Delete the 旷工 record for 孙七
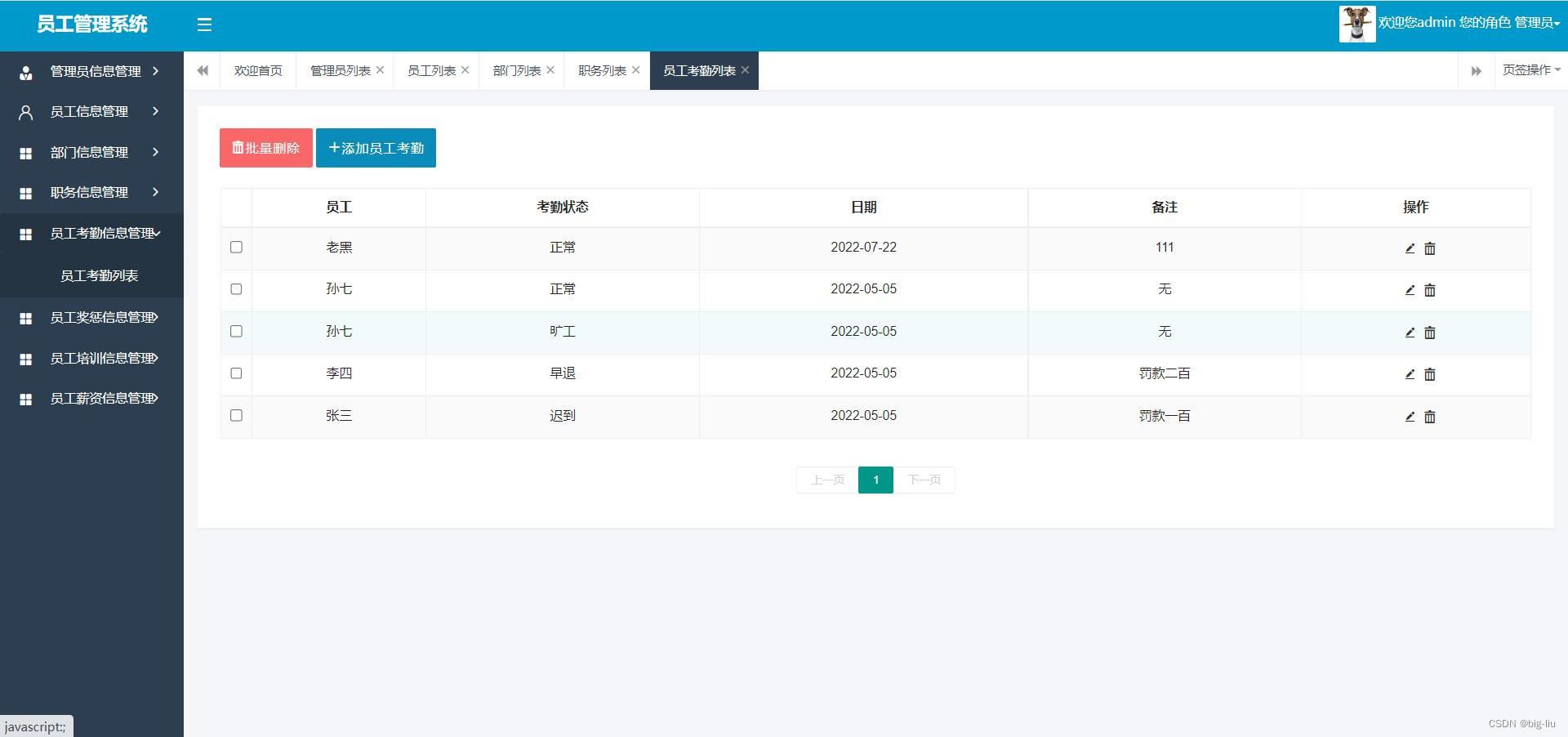Screen dimensions: 1568x737 (1429, 333)
